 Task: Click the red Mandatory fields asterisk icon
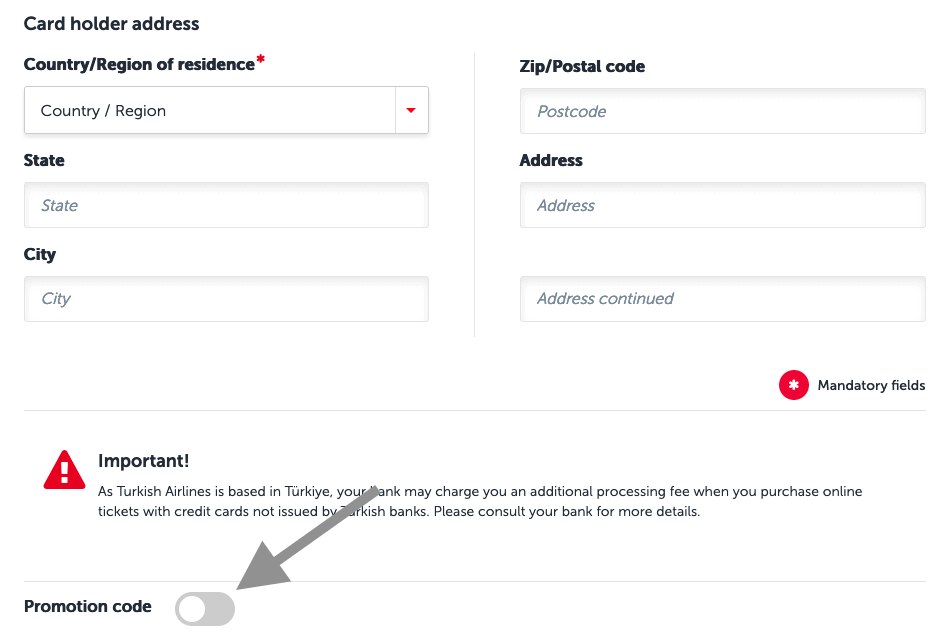[794, 385]
